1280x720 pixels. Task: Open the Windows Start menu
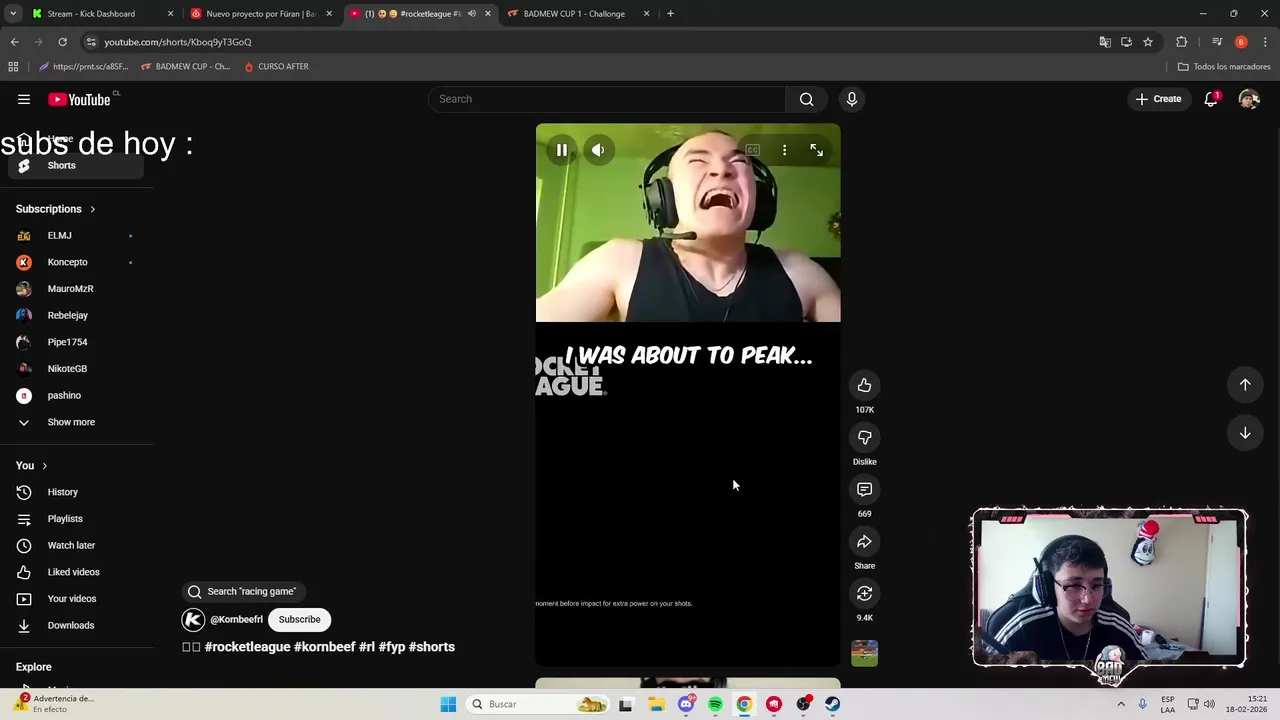click(x=448, y=704)
